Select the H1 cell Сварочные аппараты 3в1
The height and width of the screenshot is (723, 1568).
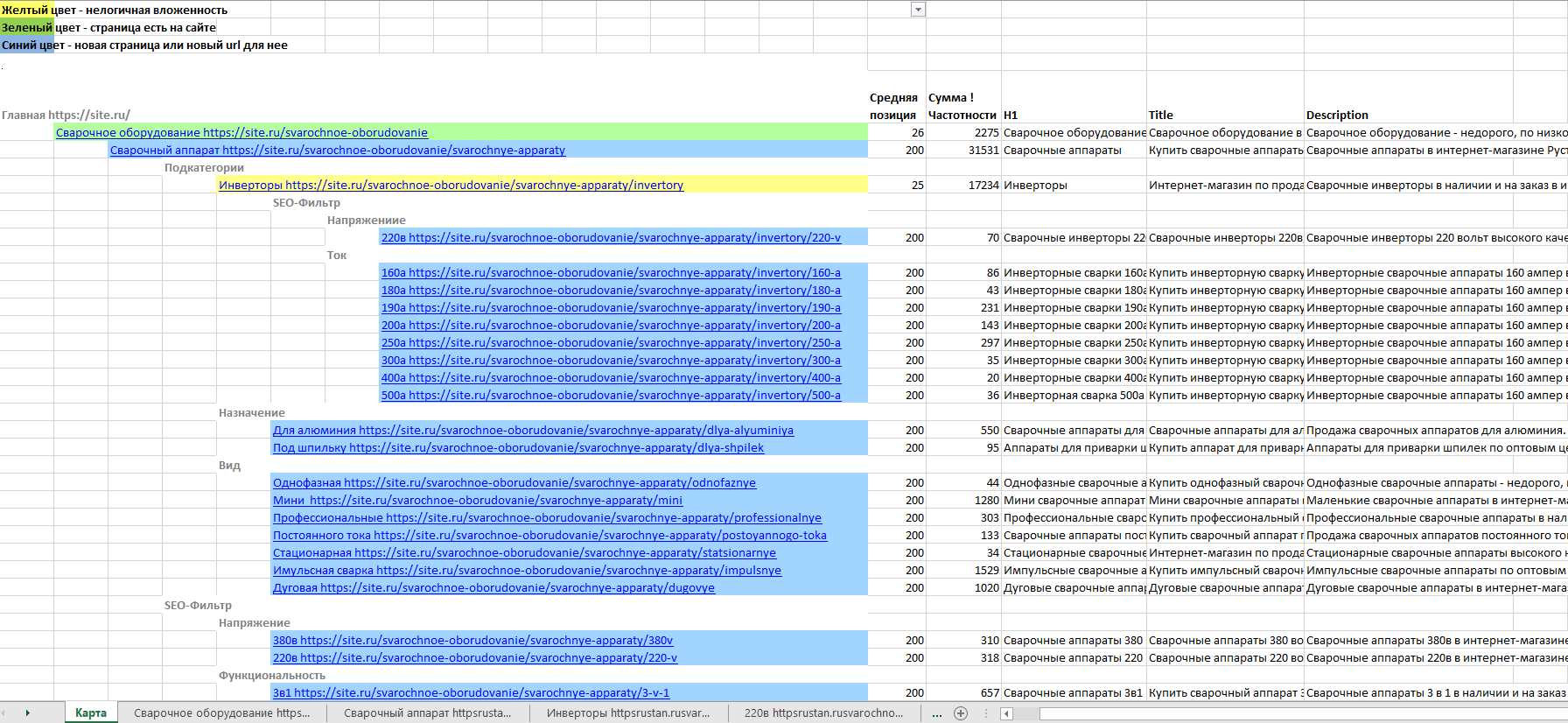pos(1074,693)
